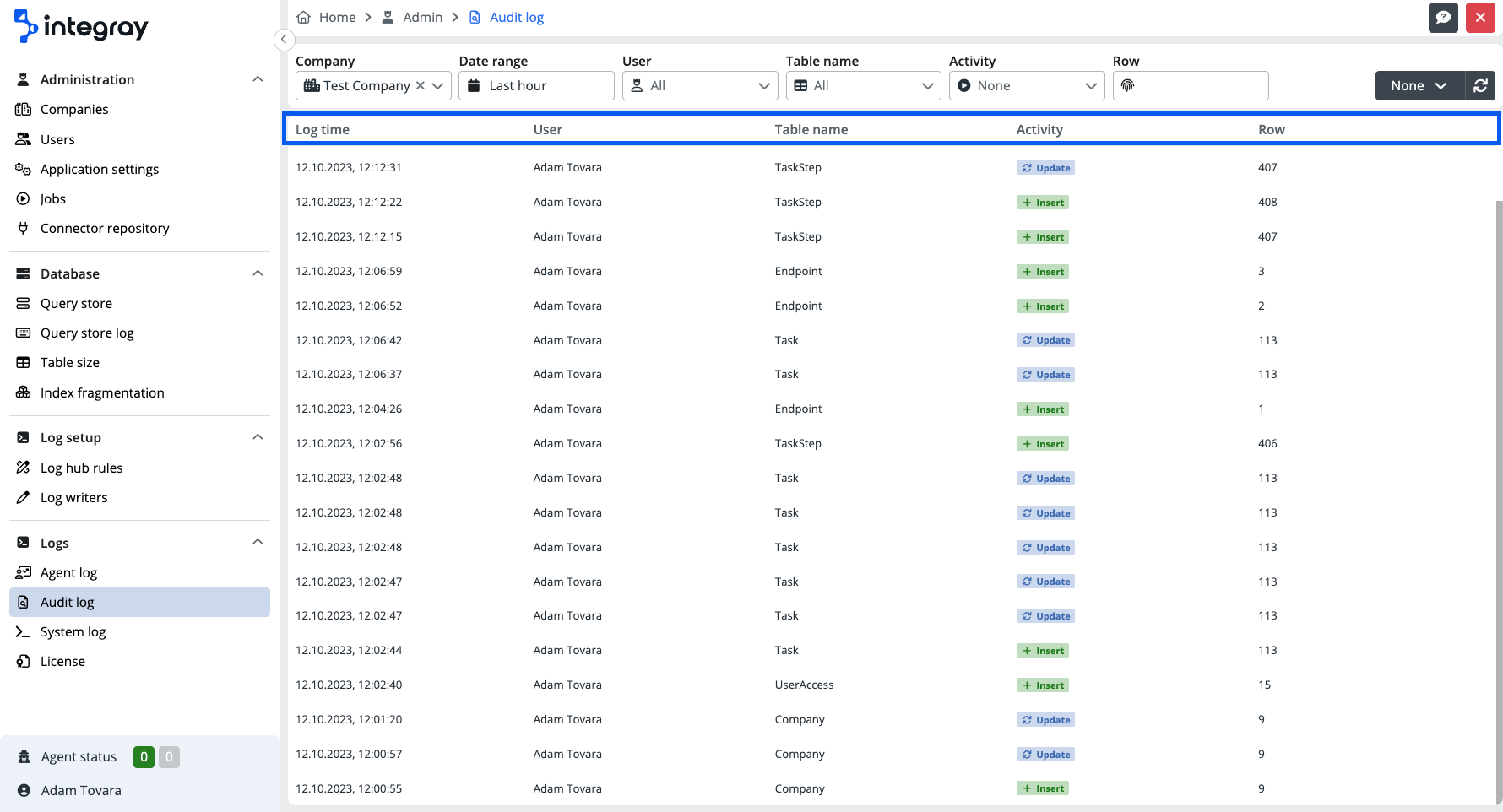
Task: Open the User filter dropdown
Action: [699, 86]
